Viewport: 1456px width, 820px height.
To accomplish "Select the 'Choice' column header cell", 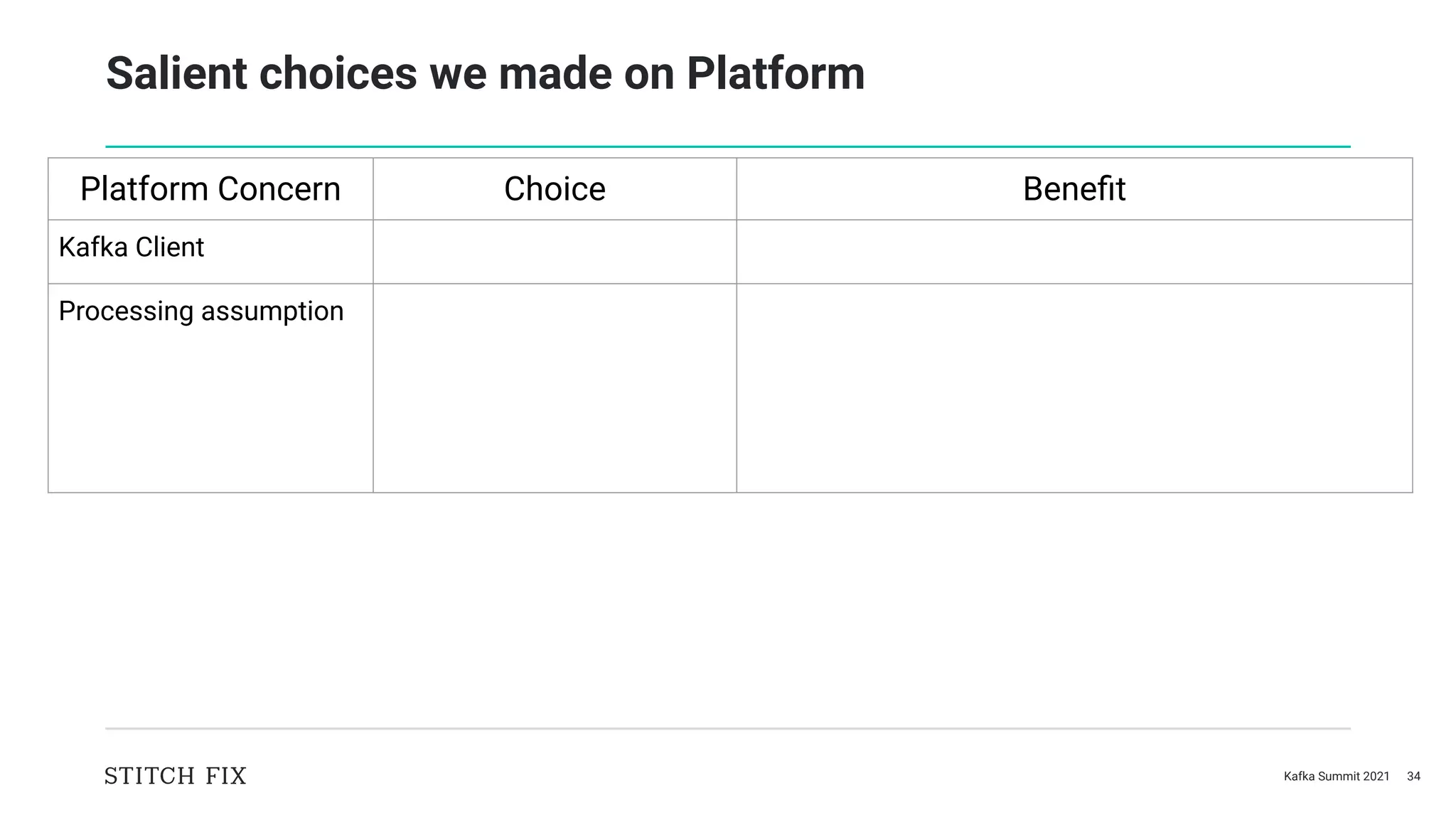I will tap(555, 189).
